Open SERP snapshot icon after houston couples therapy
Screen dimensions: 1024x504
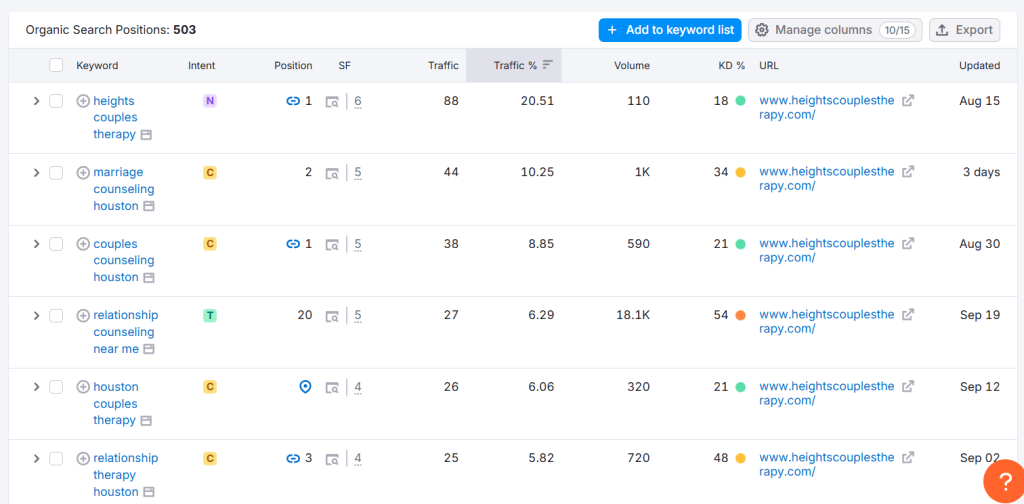coord(147,420)
